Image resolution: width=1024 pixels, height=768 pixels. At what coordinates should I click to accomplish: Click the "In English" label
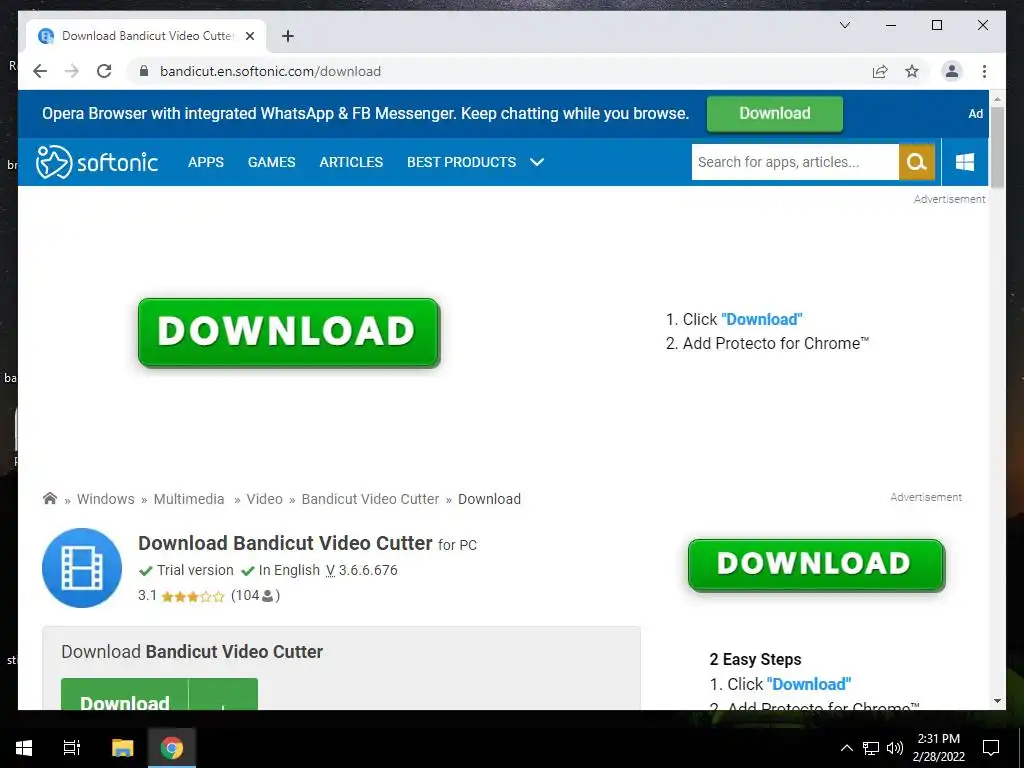(289, 570)
